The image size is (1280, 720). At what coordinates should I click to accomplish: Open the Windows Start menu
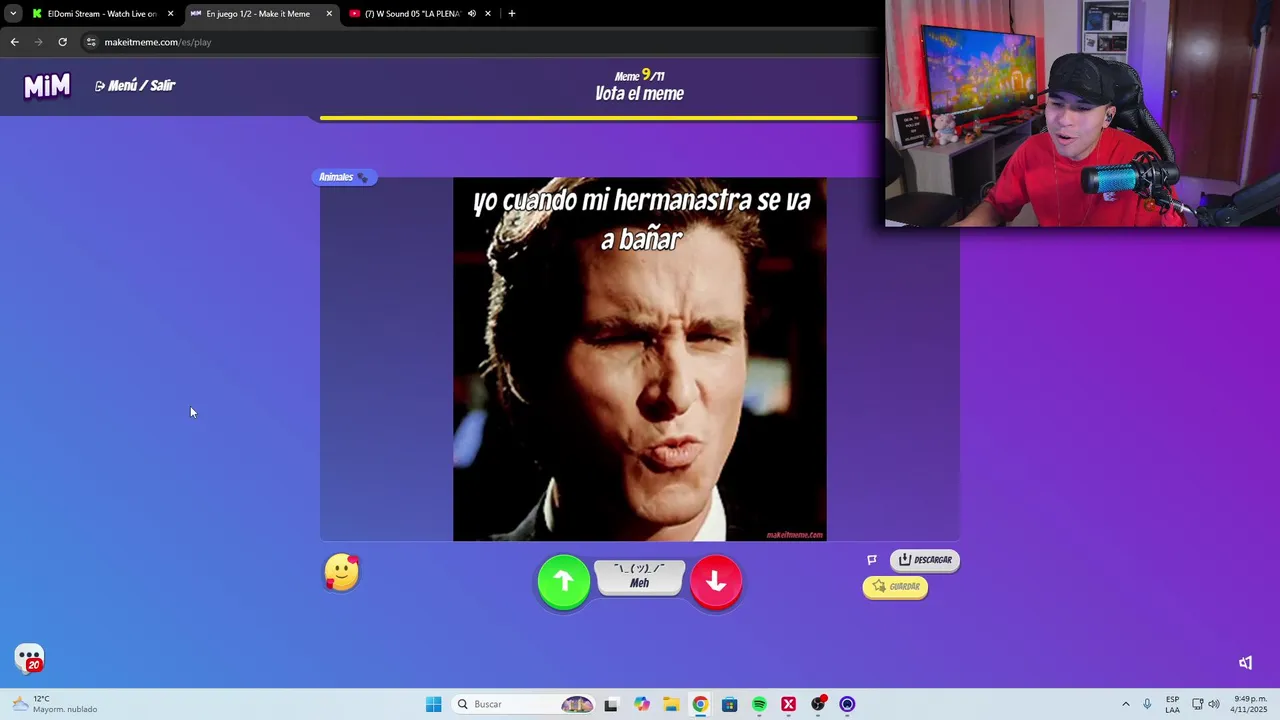tap(433, 704)
